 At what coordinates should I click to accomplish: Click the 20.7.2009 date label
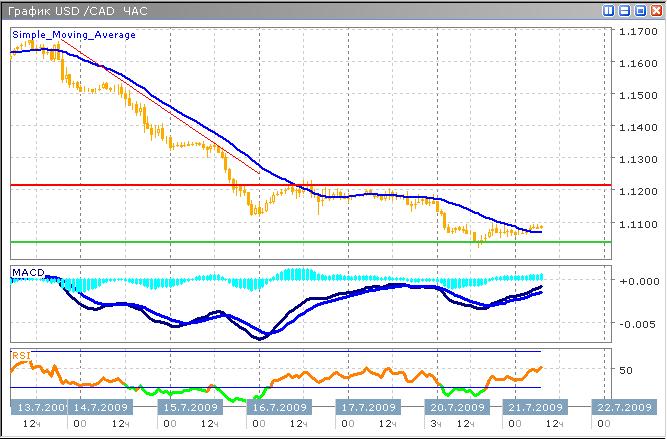(x=457, y=407)
